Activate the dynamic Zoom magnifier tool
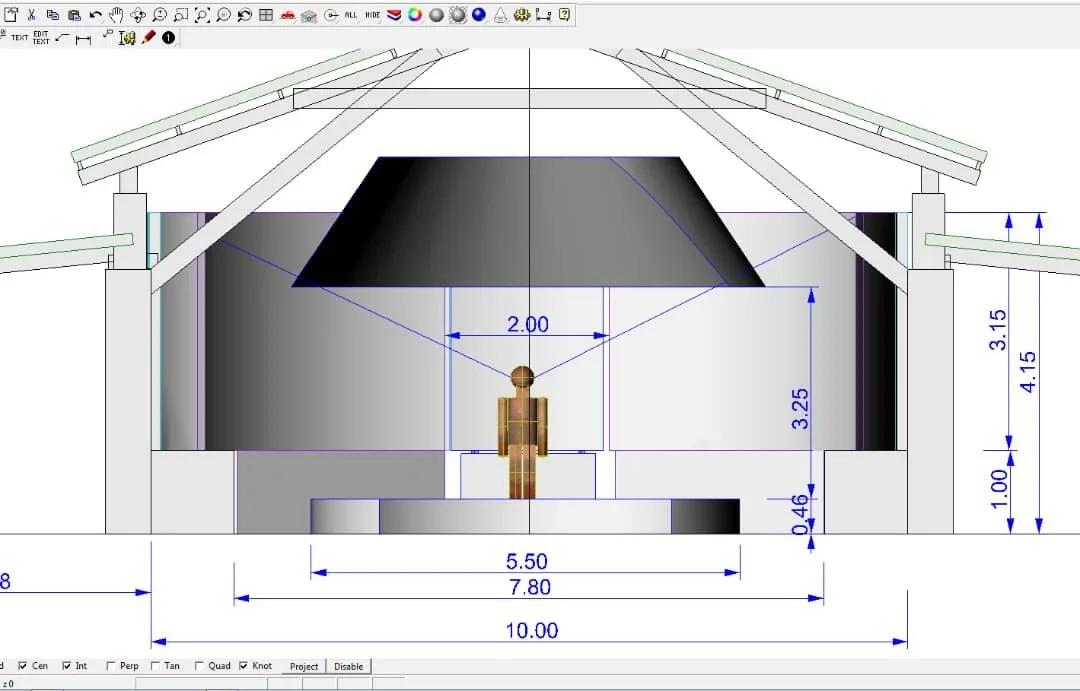 click(x=159, y=14)
